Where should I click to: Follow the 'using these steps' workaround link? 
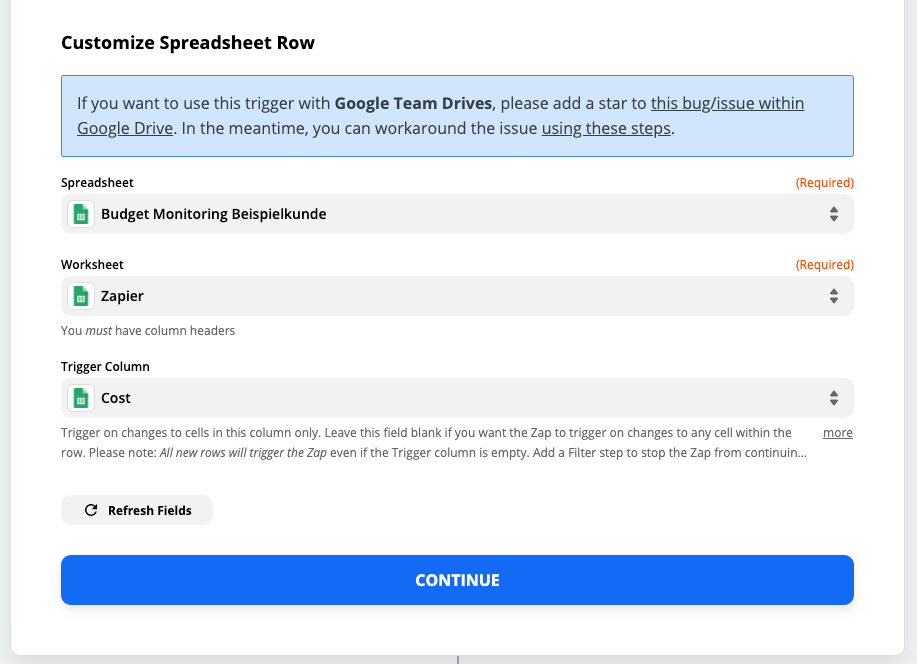click(x=606, y=128)
